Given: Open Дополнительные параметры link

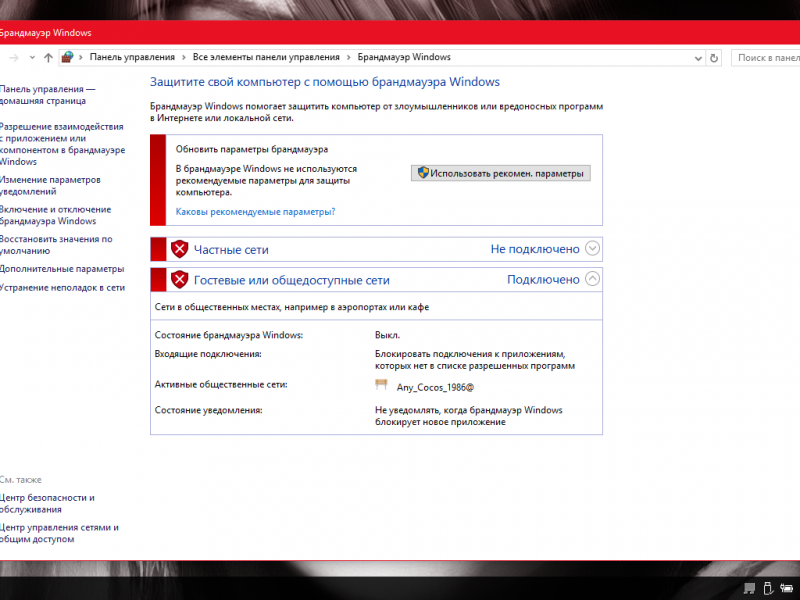Looking at the screenshot, I should 62,269.
